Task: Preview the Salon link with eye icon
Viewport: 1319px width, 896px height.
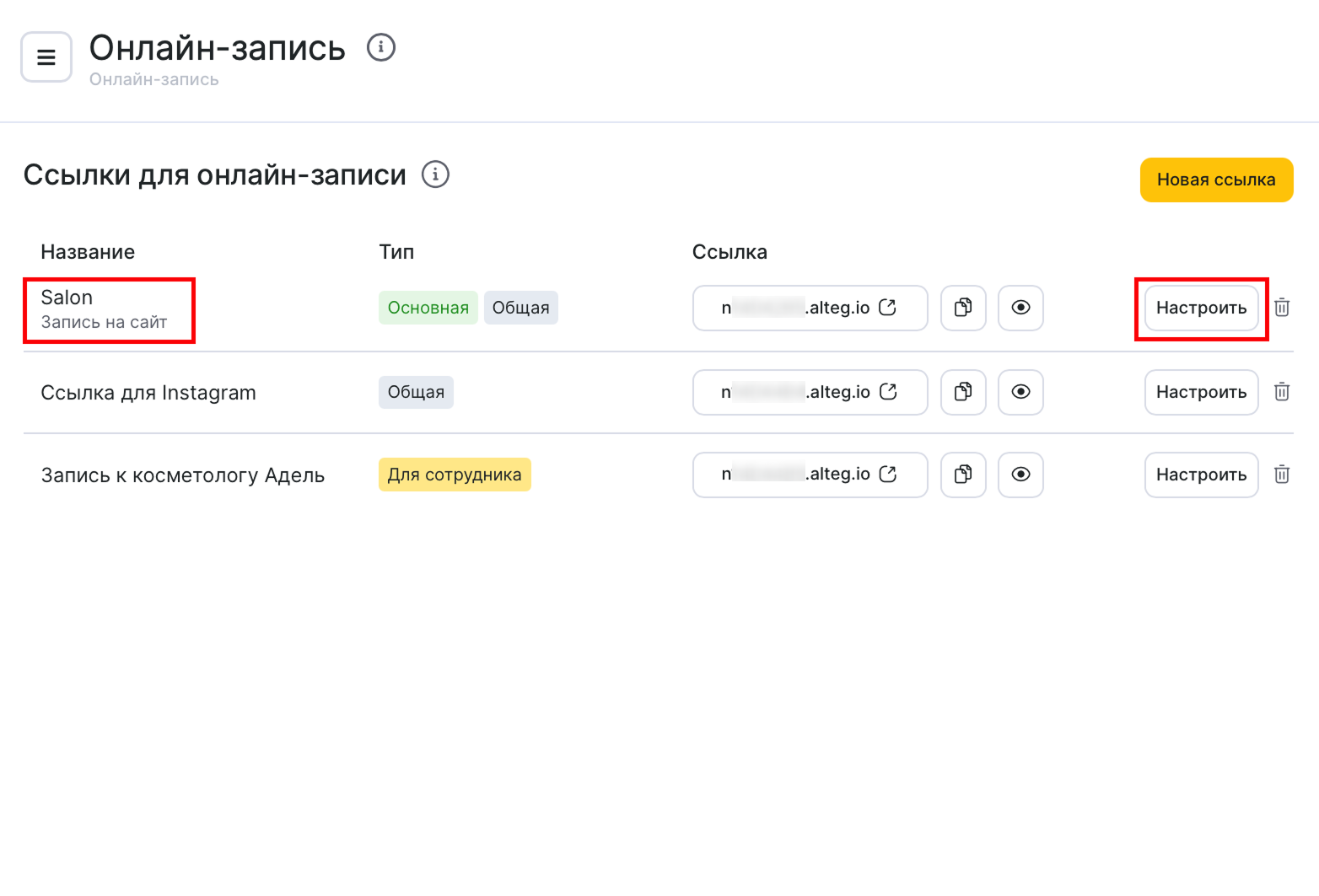Action: (x=1020, y=308)
